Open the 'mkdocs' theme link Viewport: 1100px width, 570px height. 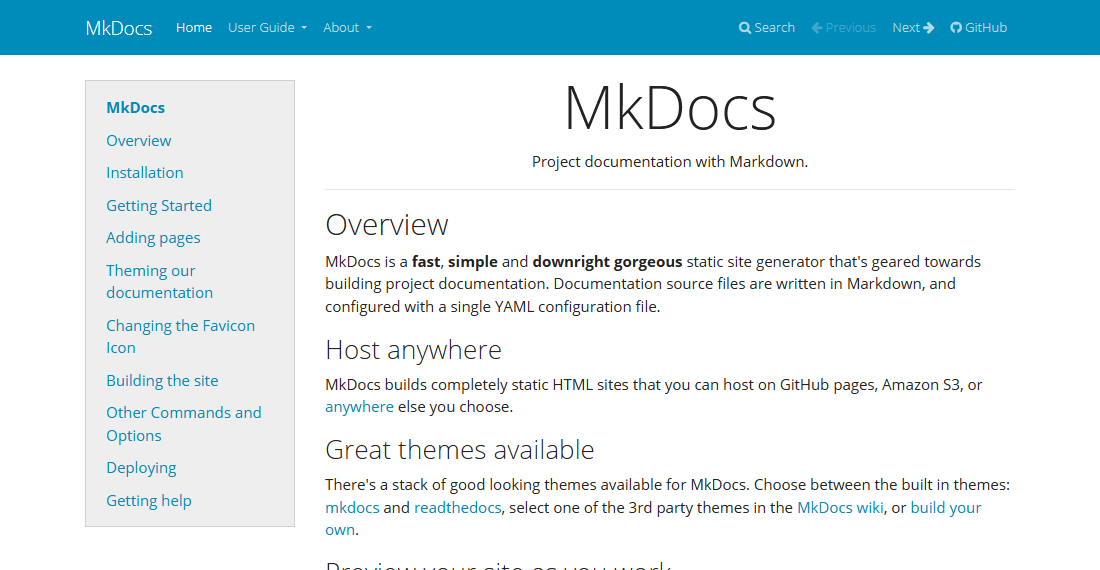click(352, 507)
